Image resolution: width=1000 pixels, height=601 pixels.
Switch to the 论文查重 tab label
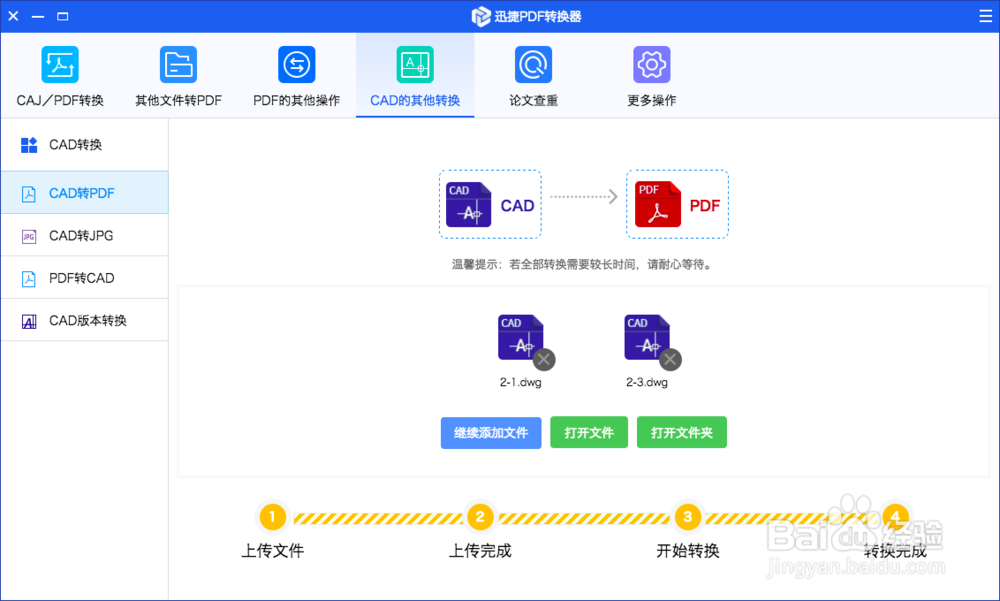click(533, 100)
